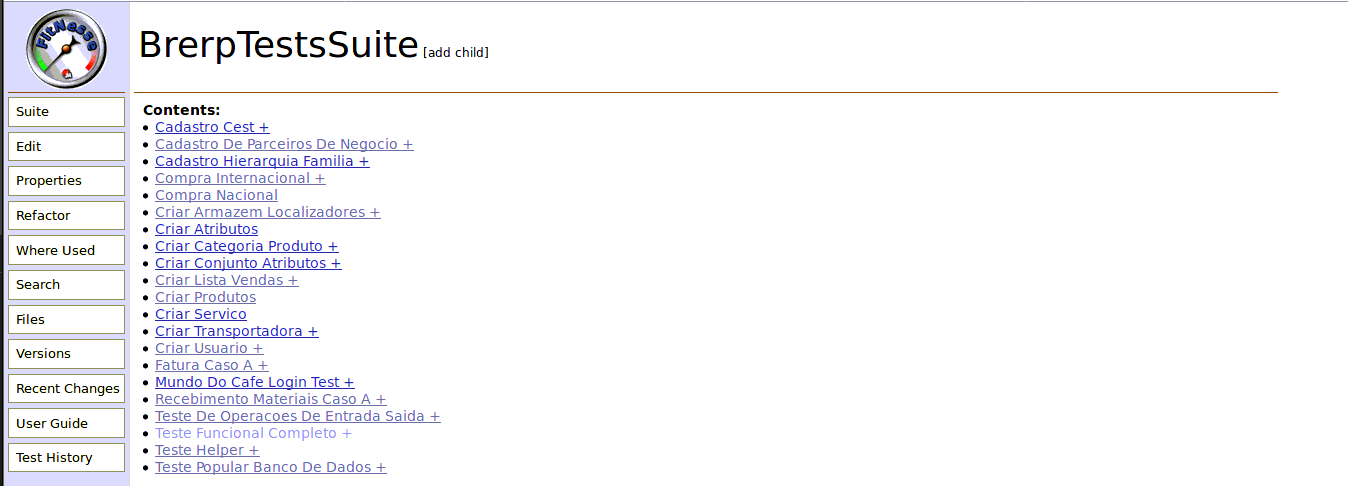Open Mundo Do Cafe Login Test
This screenshot has width=1348, height=486.
point(248,382)
